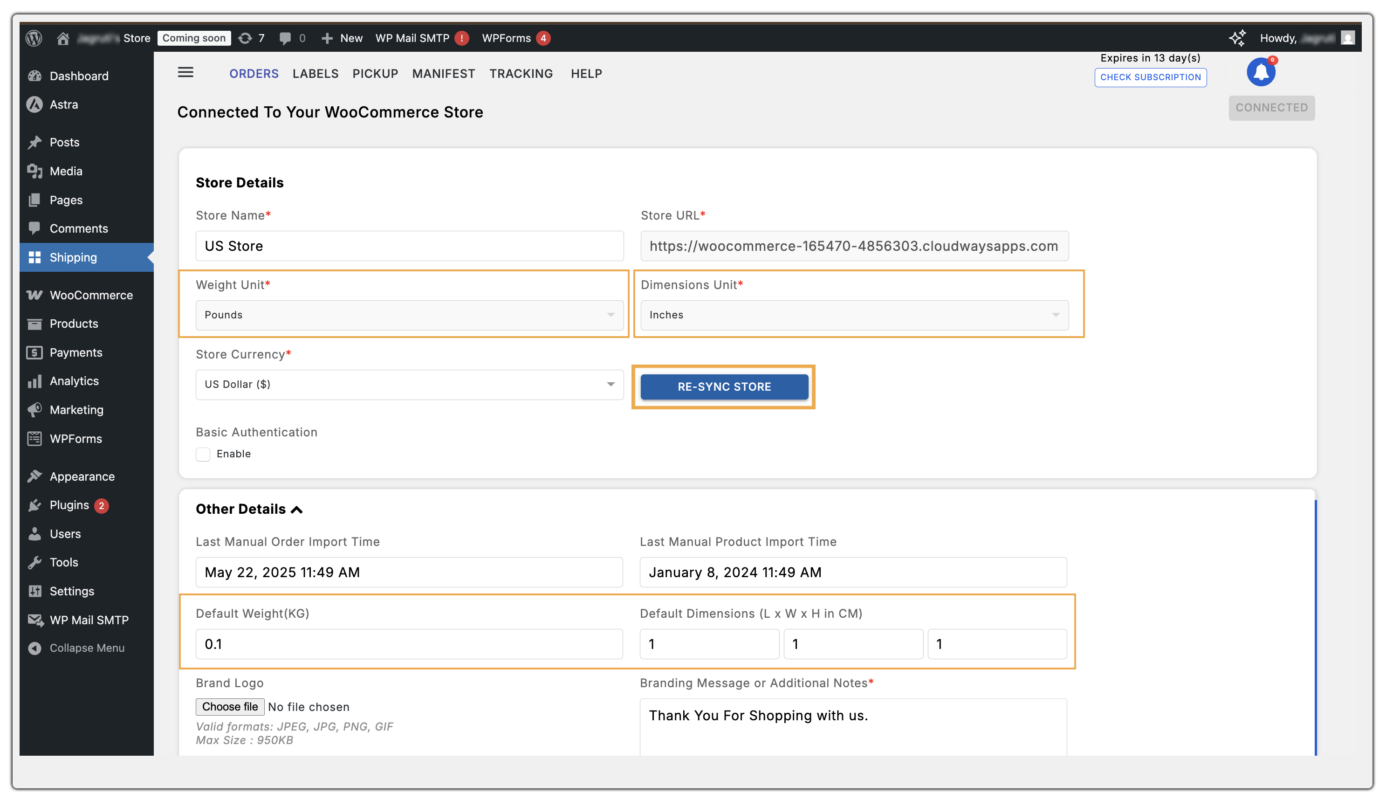Click the Tools wrench icon

click(35, 562)
